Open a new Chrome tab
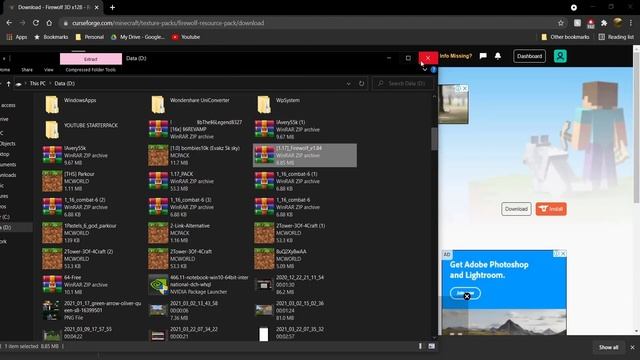Screen dimensions: 640x360 (112, 7)
